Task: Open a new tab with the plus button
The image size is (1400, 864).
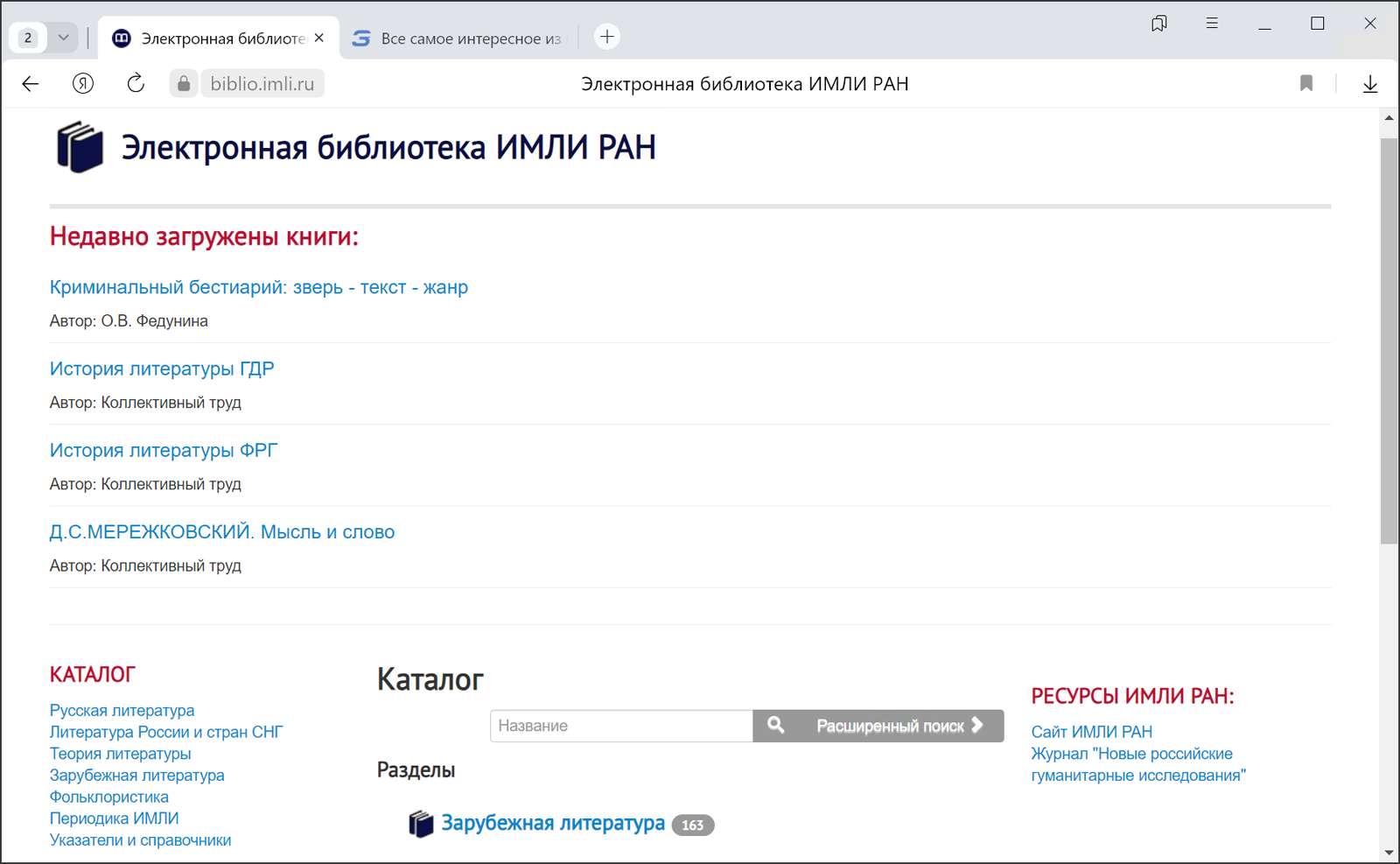Action: coord(607,37)
